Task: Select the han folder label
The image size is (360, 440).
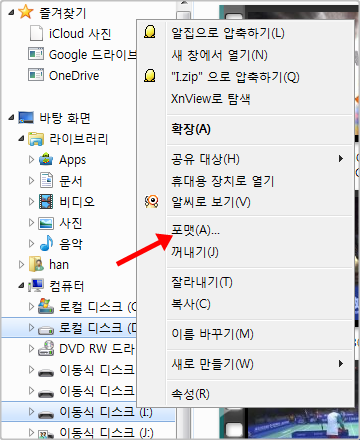Action: pos(59,265)
